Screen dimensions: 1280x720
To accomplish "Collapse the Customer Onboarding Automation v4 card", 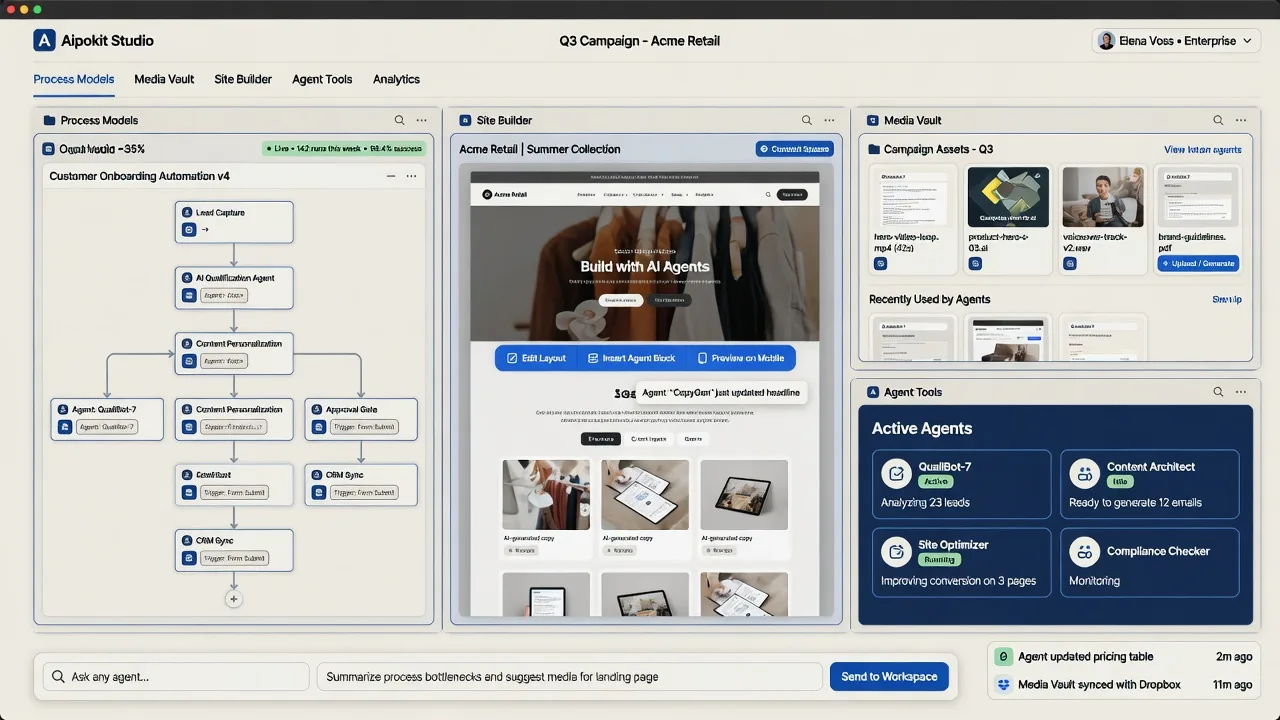I will coord(391,176).
